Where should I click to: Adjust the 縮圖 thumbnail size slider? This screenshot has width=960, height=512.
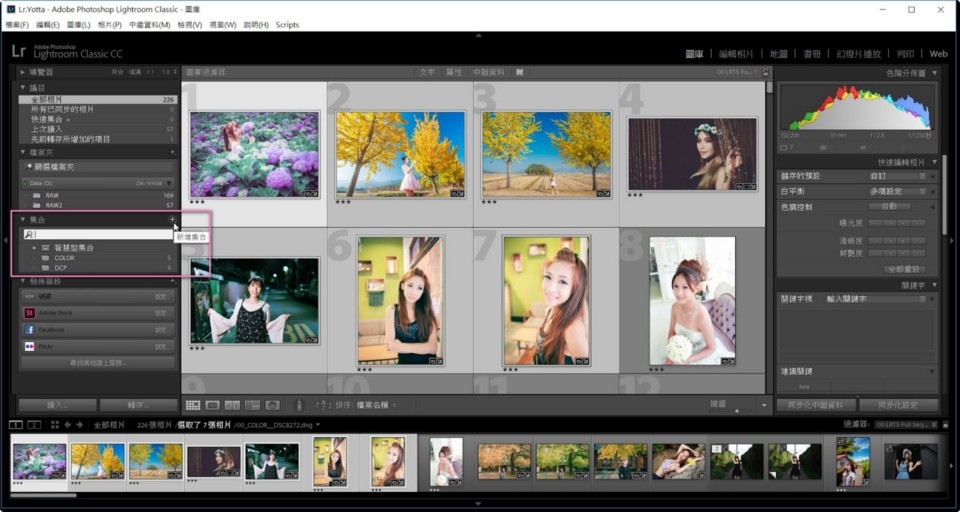pos(736,410)
